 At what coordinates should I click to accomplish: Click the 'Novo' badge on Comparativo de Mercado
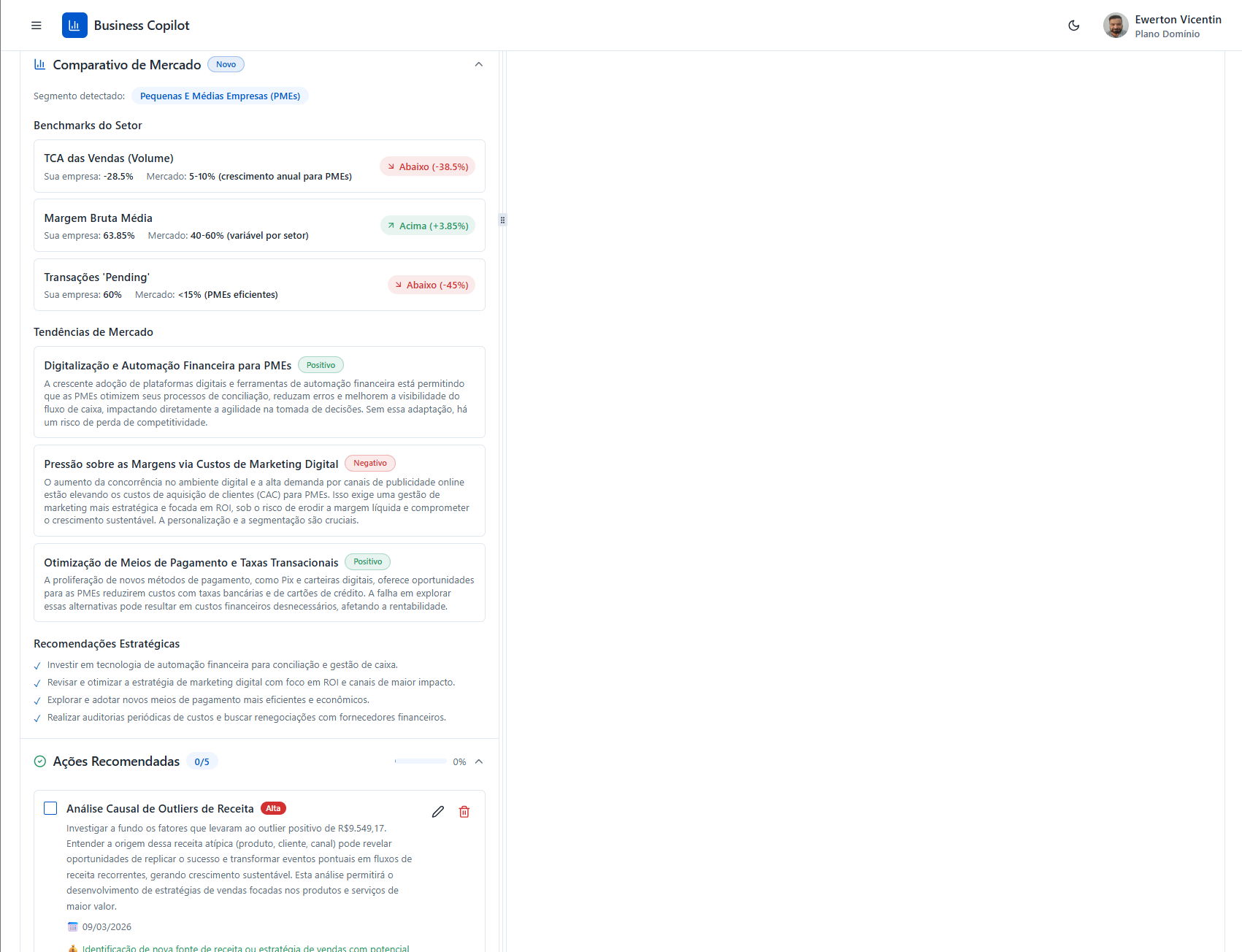226,64
